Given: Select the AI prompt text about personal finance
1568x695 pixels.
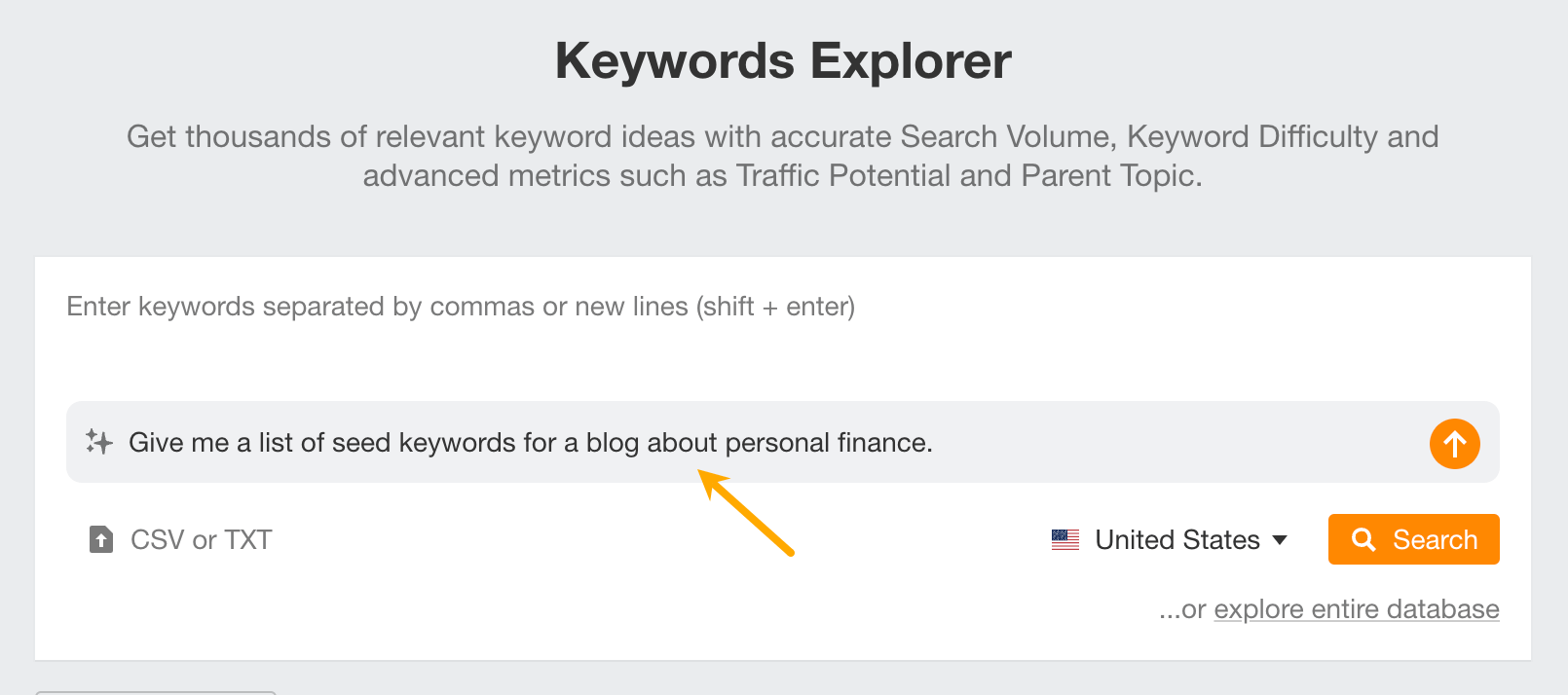Looking at the screenshot, I should point(531,442).
